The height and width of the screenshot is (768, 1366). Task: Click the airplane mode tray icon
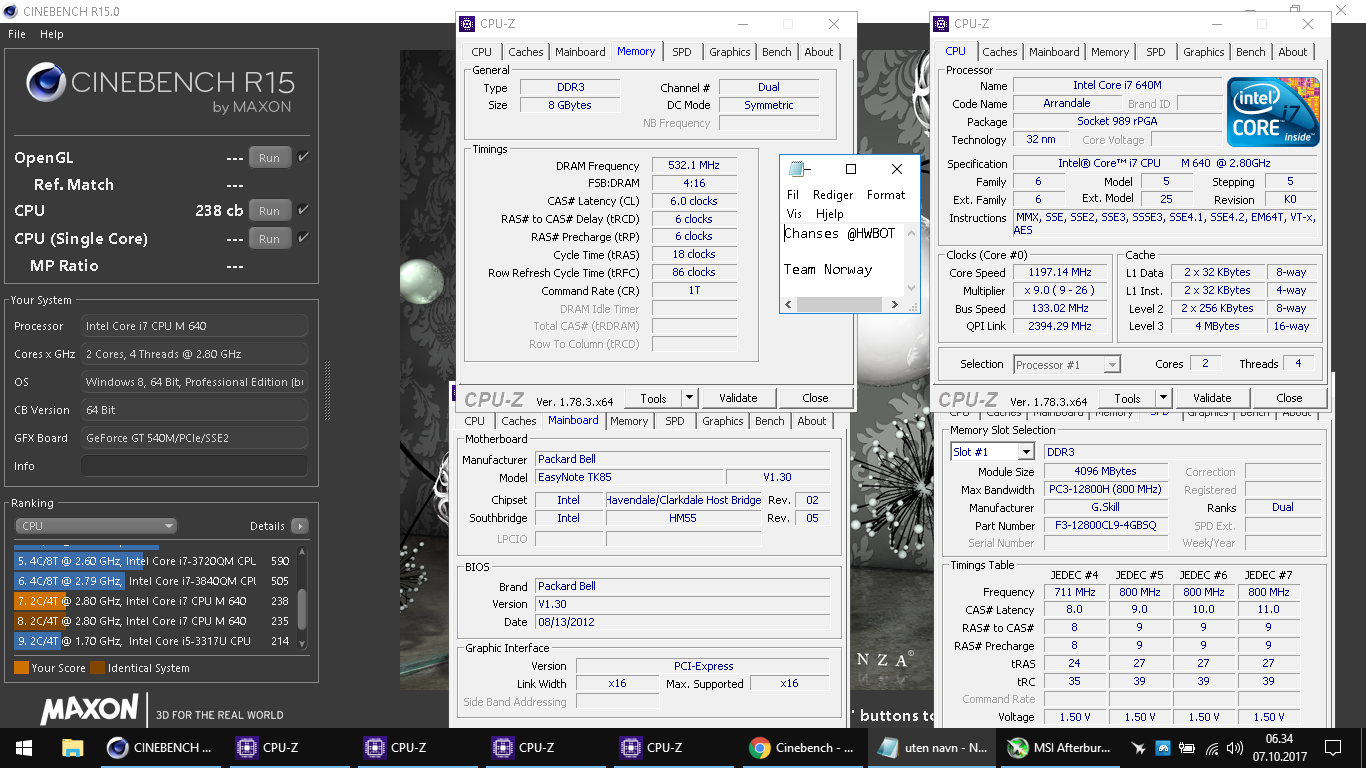[1139, 748]
